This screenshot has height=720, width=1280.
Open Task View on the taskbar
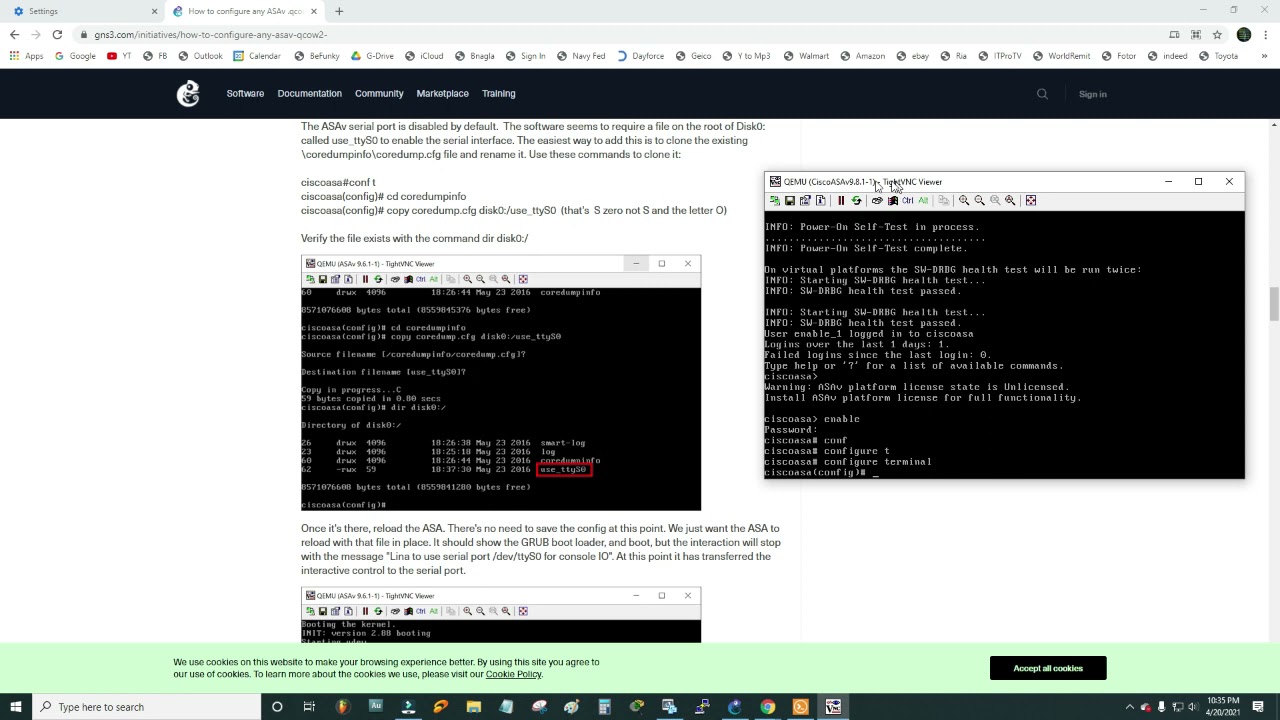[x=309, y=707]
